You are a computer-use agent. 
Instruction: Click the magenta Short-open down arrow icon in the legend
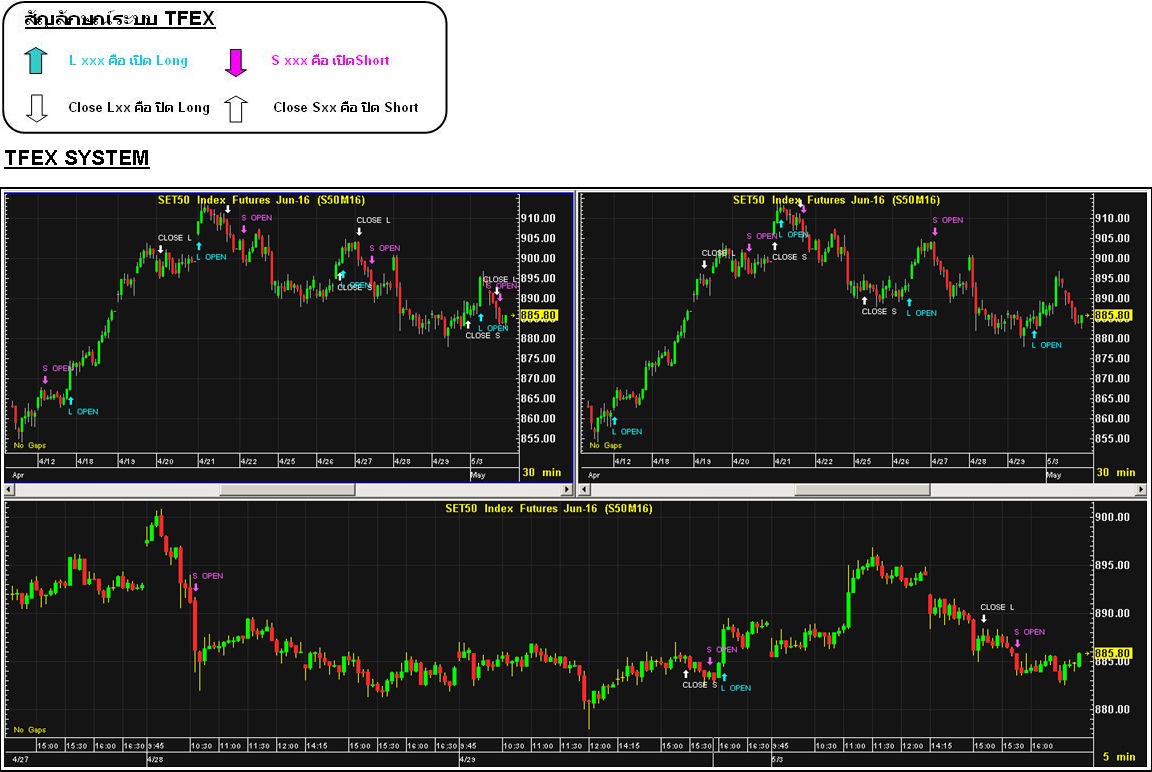[x=236, y=62]
